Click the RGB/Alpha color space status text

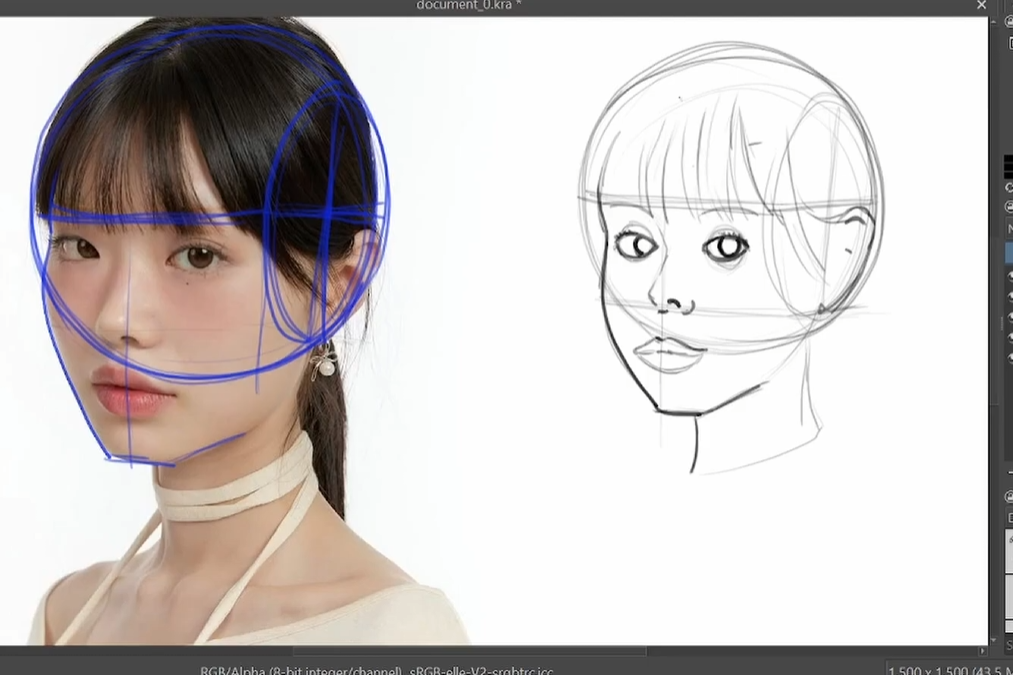(x=376, y=670)
